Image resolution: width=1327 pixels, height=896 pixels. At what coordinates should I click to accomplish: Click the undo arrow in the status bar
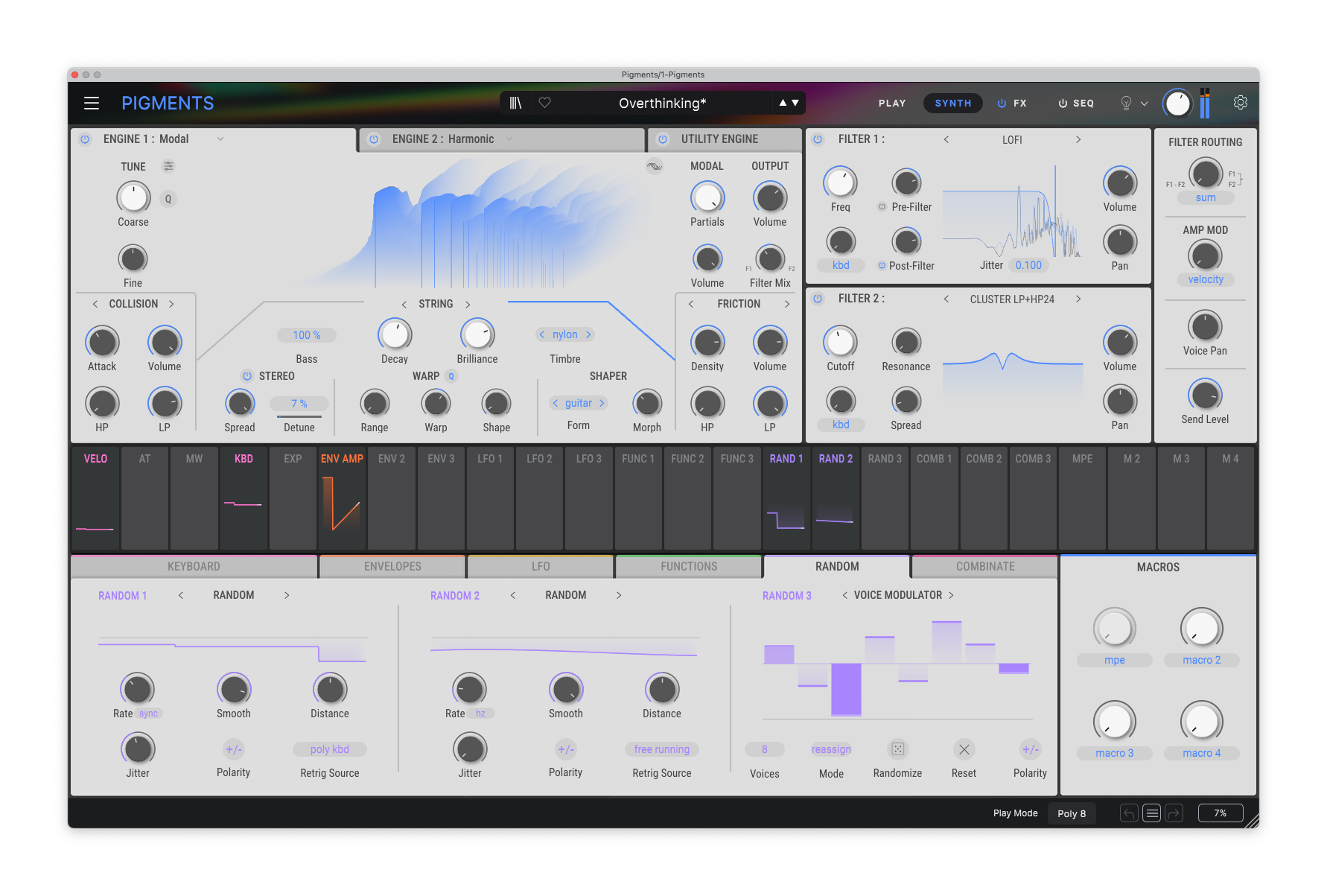[x=1129, y=813]
